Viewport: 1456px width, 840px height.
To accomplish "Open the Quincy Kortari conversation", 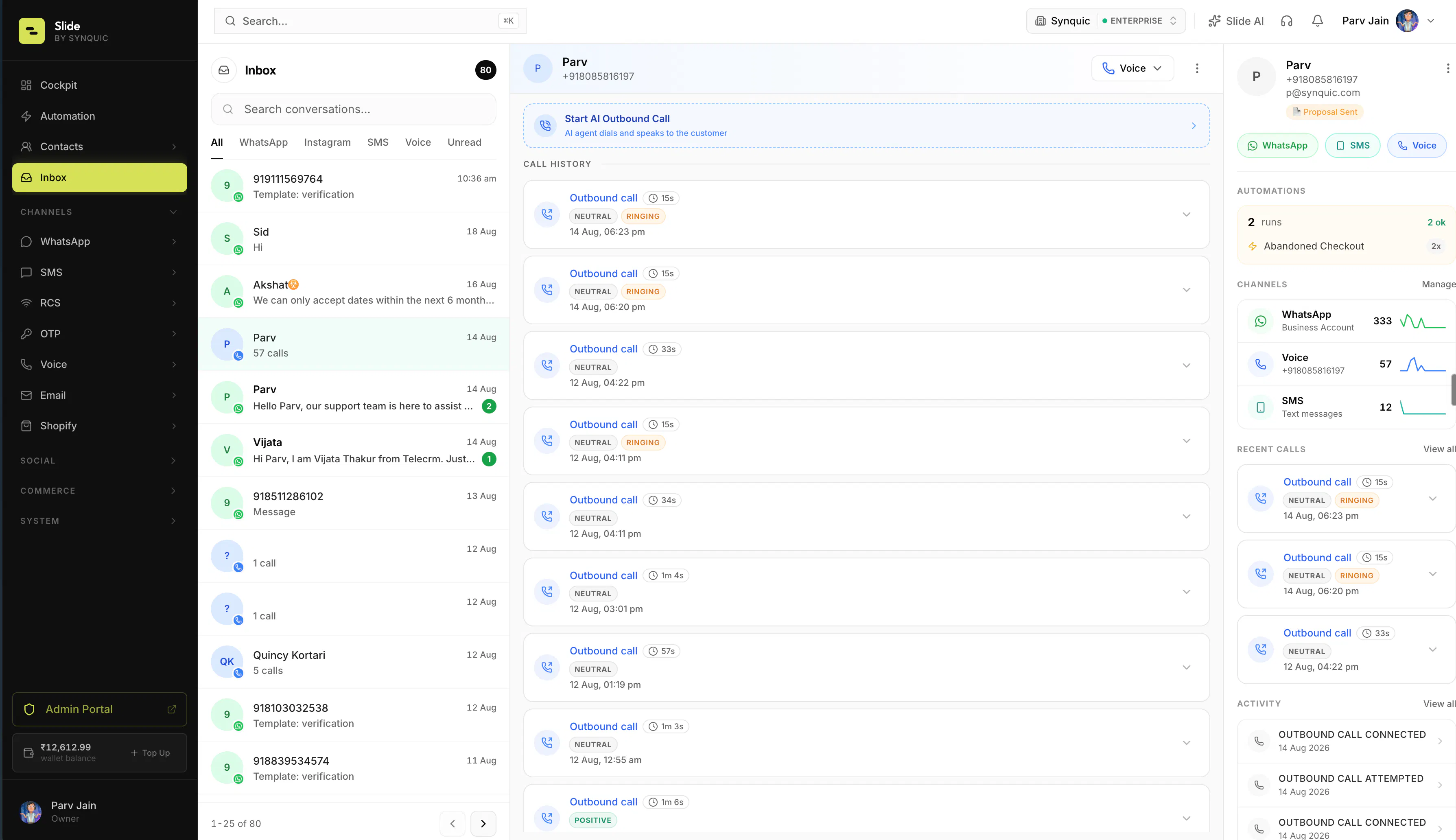I will click(353, 662).
